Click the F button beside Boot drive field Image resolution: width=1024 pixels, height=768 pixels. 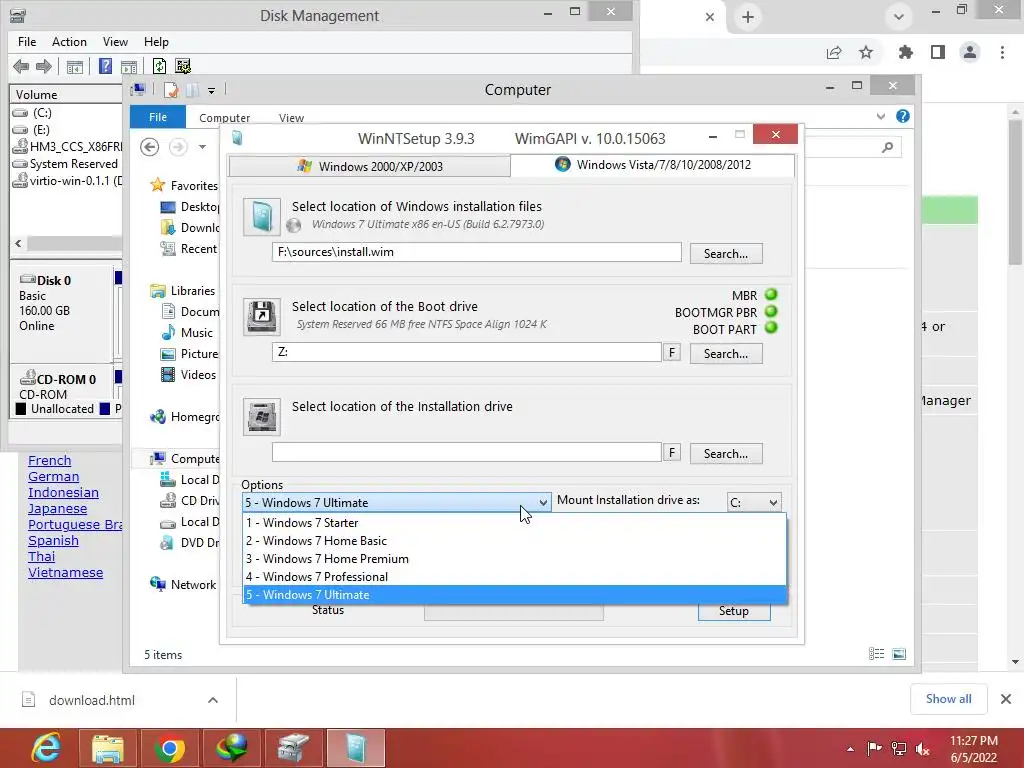click(671, 353)
